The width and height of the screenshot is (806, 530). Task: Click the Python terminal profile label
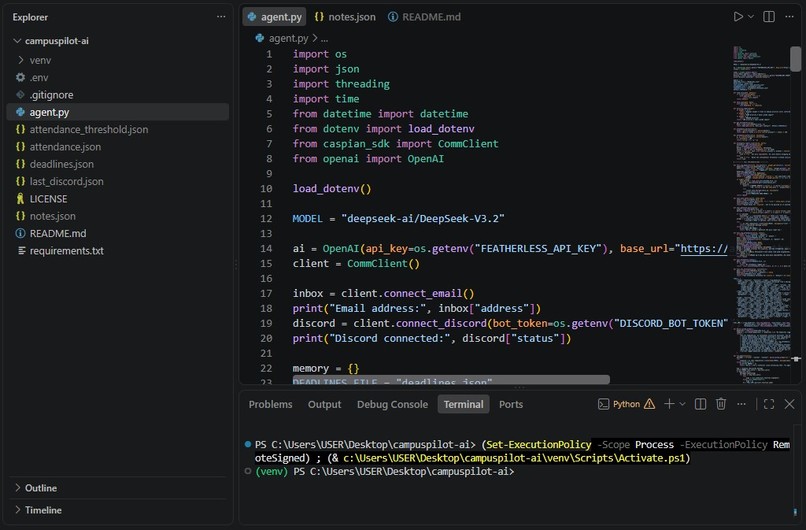coord(626,404)
